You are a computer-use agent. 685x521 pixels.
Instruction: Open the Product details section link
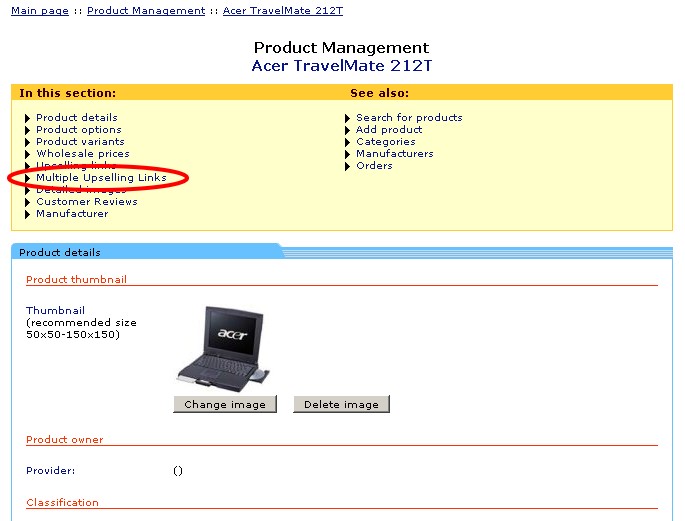pyautogui.click(x=77, y=117)
